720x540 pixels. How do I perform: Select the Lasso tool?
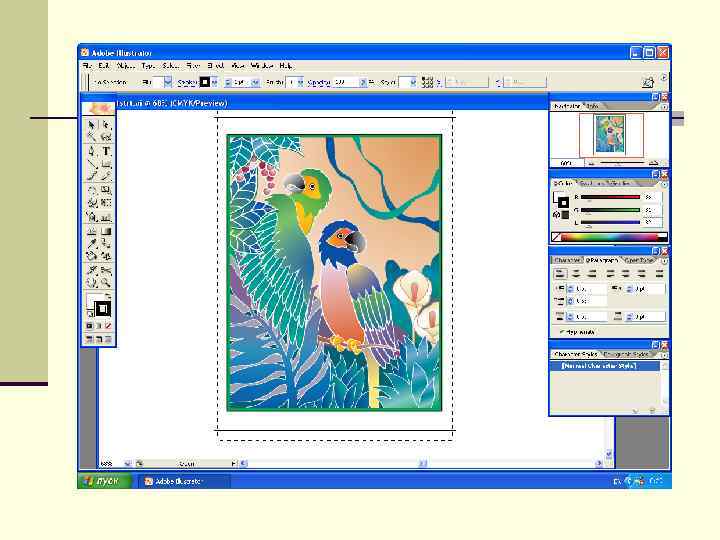pos(106,137)
